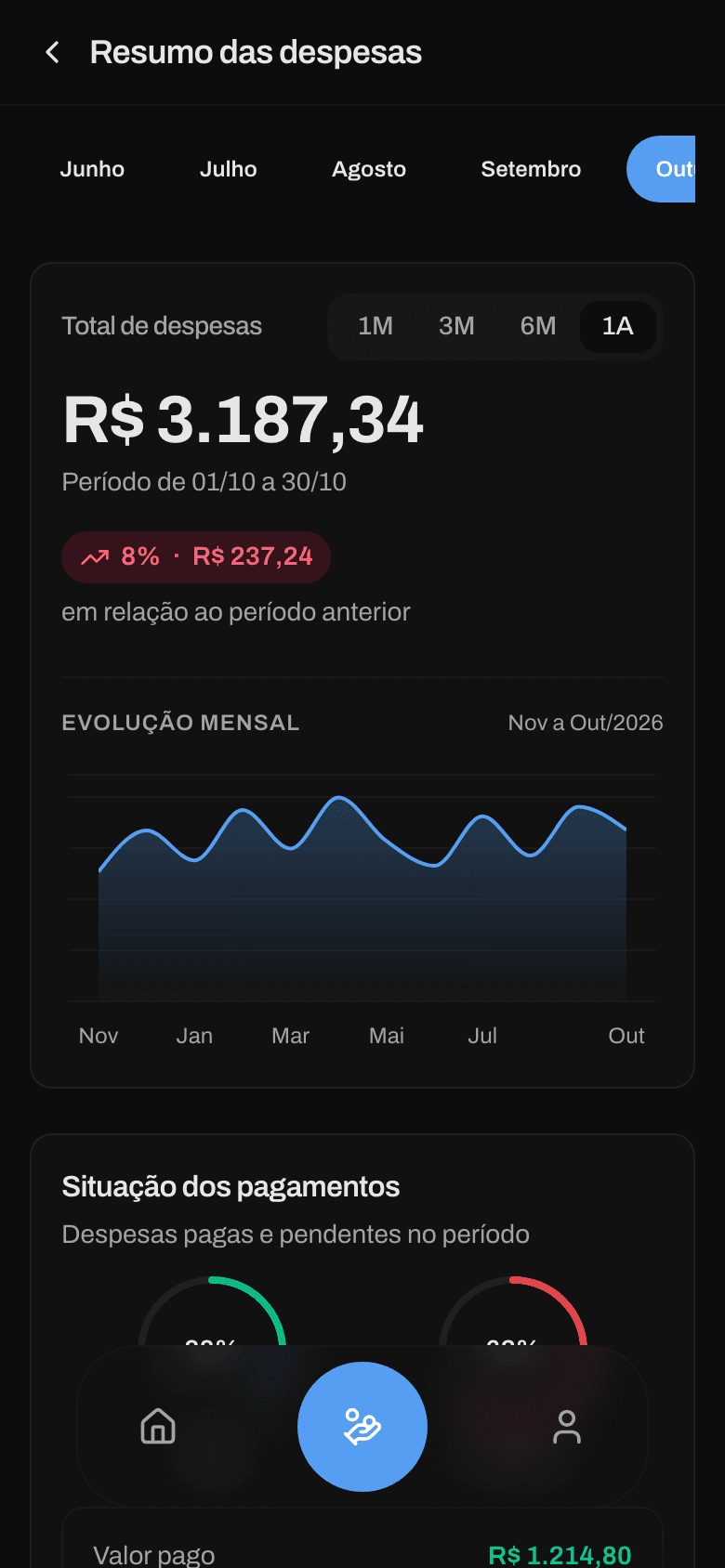The width and height of the screenshot is (725, 1568).
Task: Click the Out axis label
Action: tap(626, 1036)
